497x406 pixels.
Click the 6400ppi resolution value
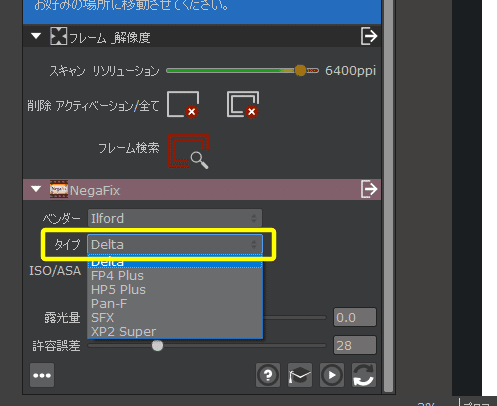pyautogui.click(x=350, y=71)
